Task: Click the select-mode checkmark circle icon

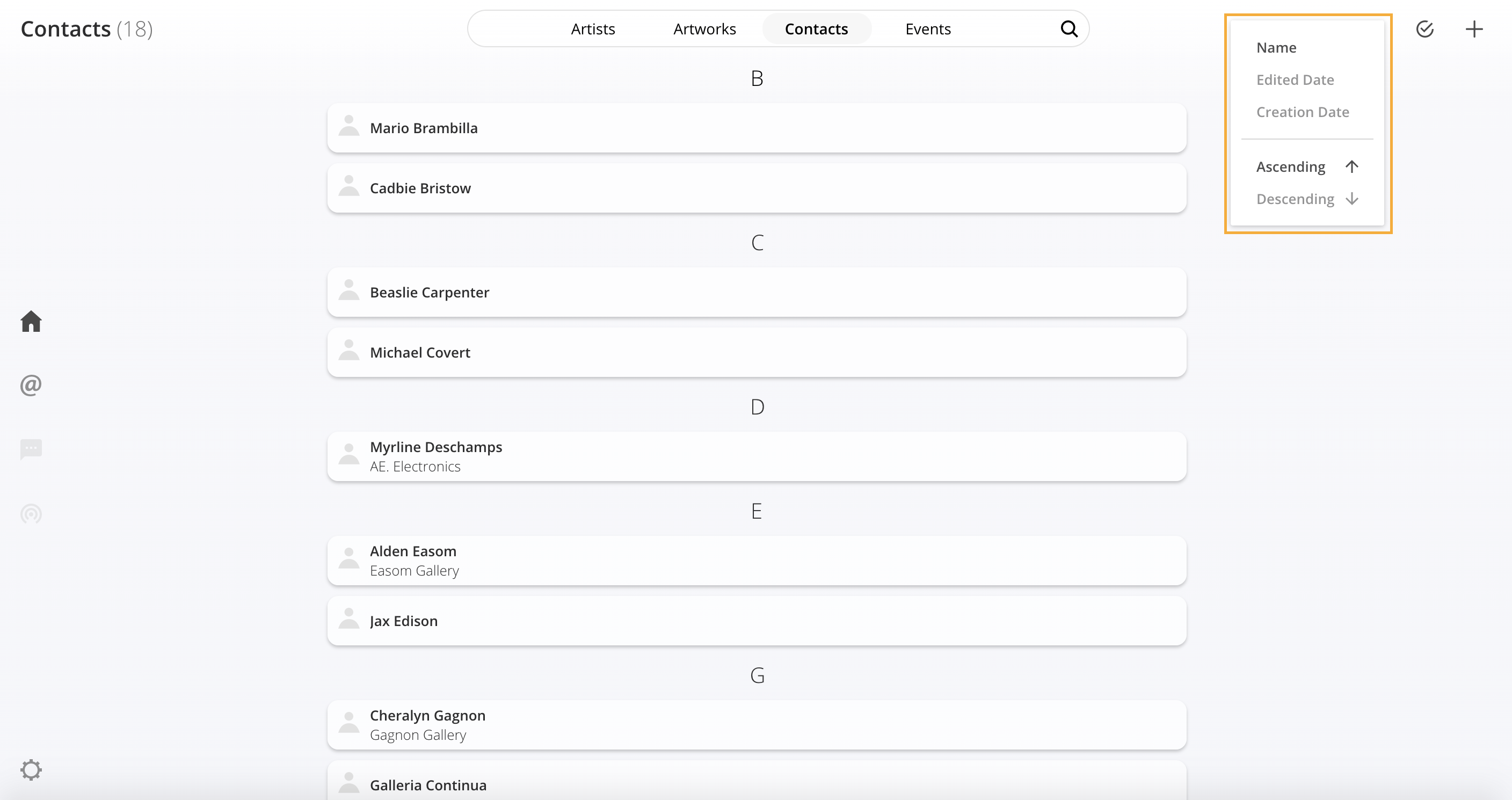Action: pyautogui.click(x=1424, y=29)
